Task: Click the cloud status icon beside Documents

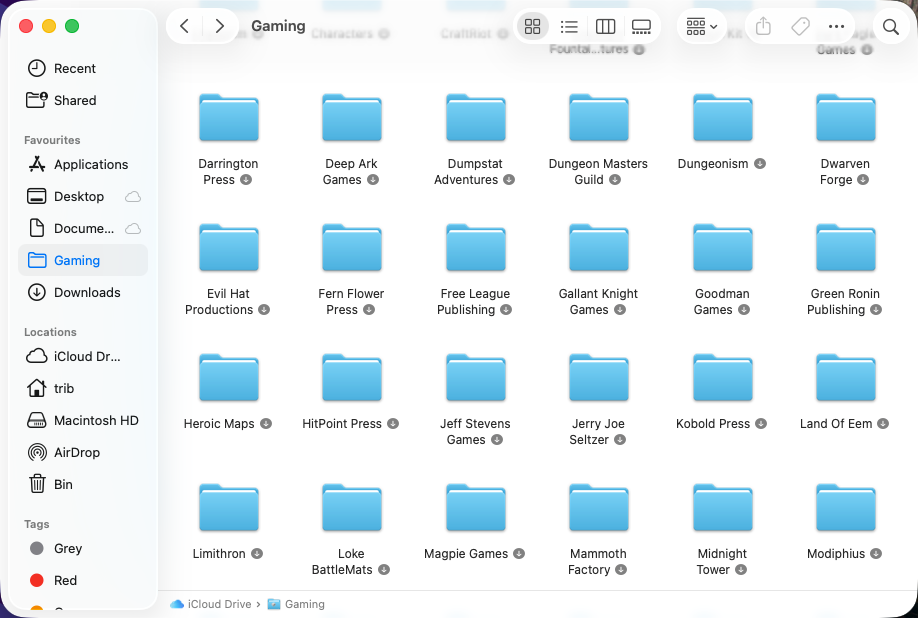Action: [x=133, y=229]
